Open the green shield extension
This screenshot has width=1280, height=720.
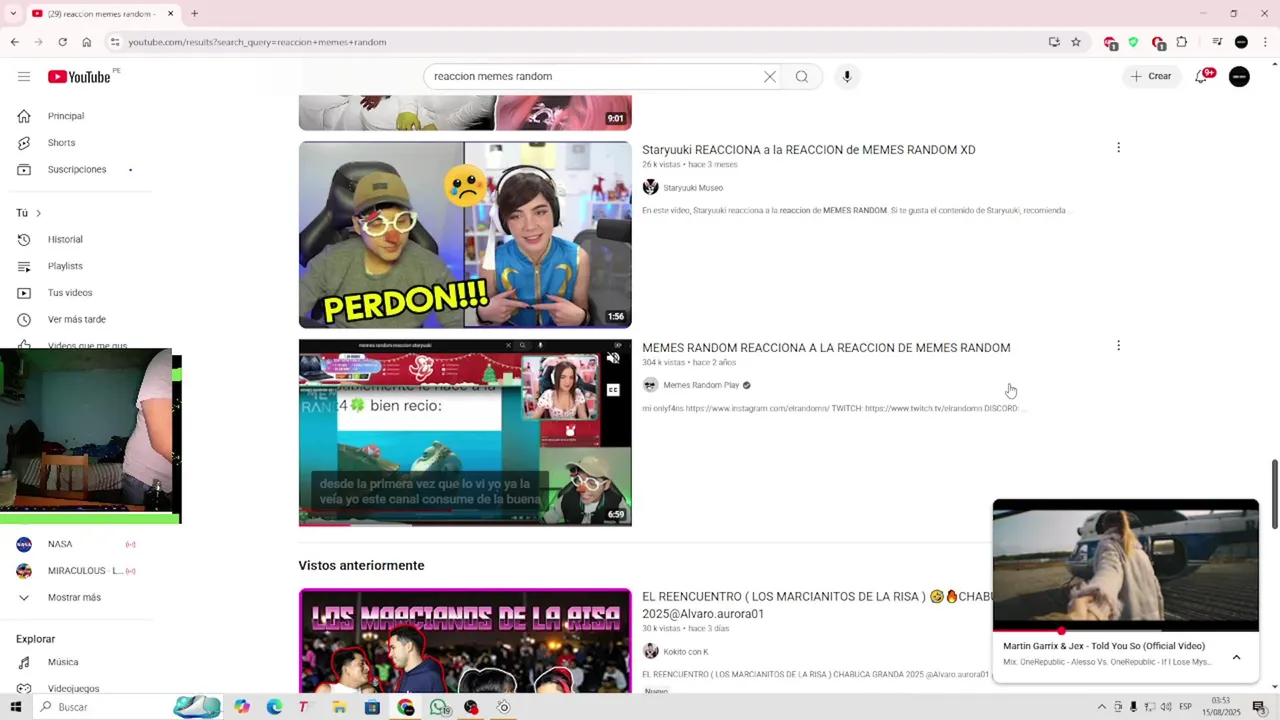point(1133,42)
